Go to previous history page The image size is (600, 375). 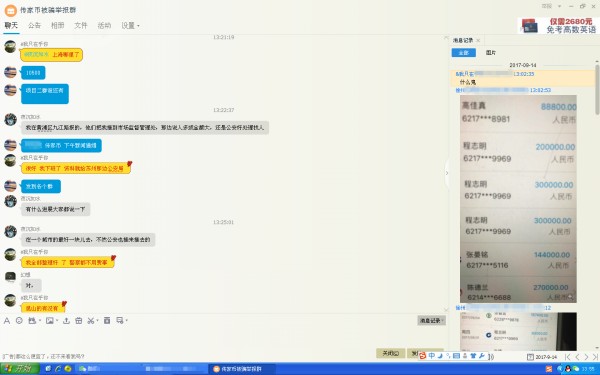point(577,357)
